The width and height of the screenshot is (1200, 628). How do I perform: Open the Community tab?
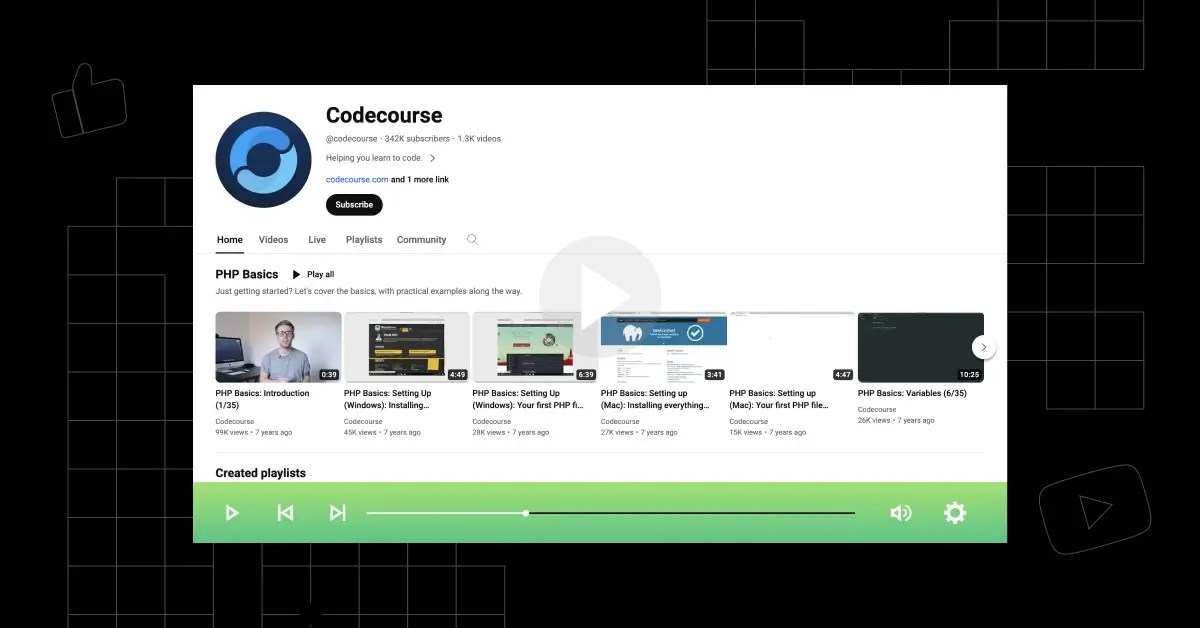click(x=421, y=240)
